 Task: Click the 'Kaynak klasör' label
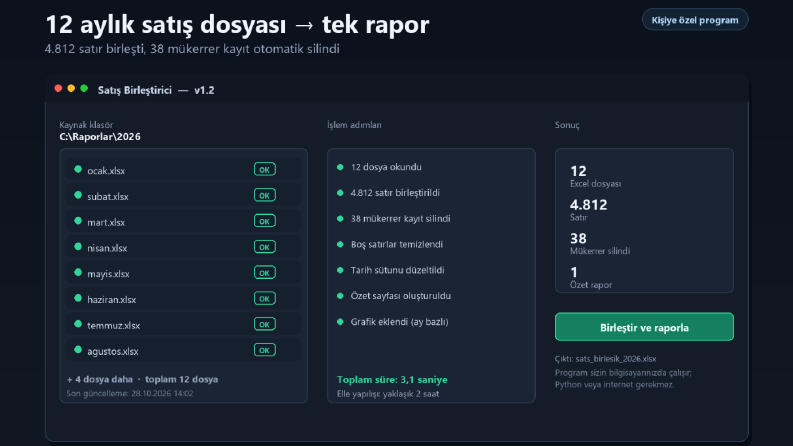[x=86, y=125]
